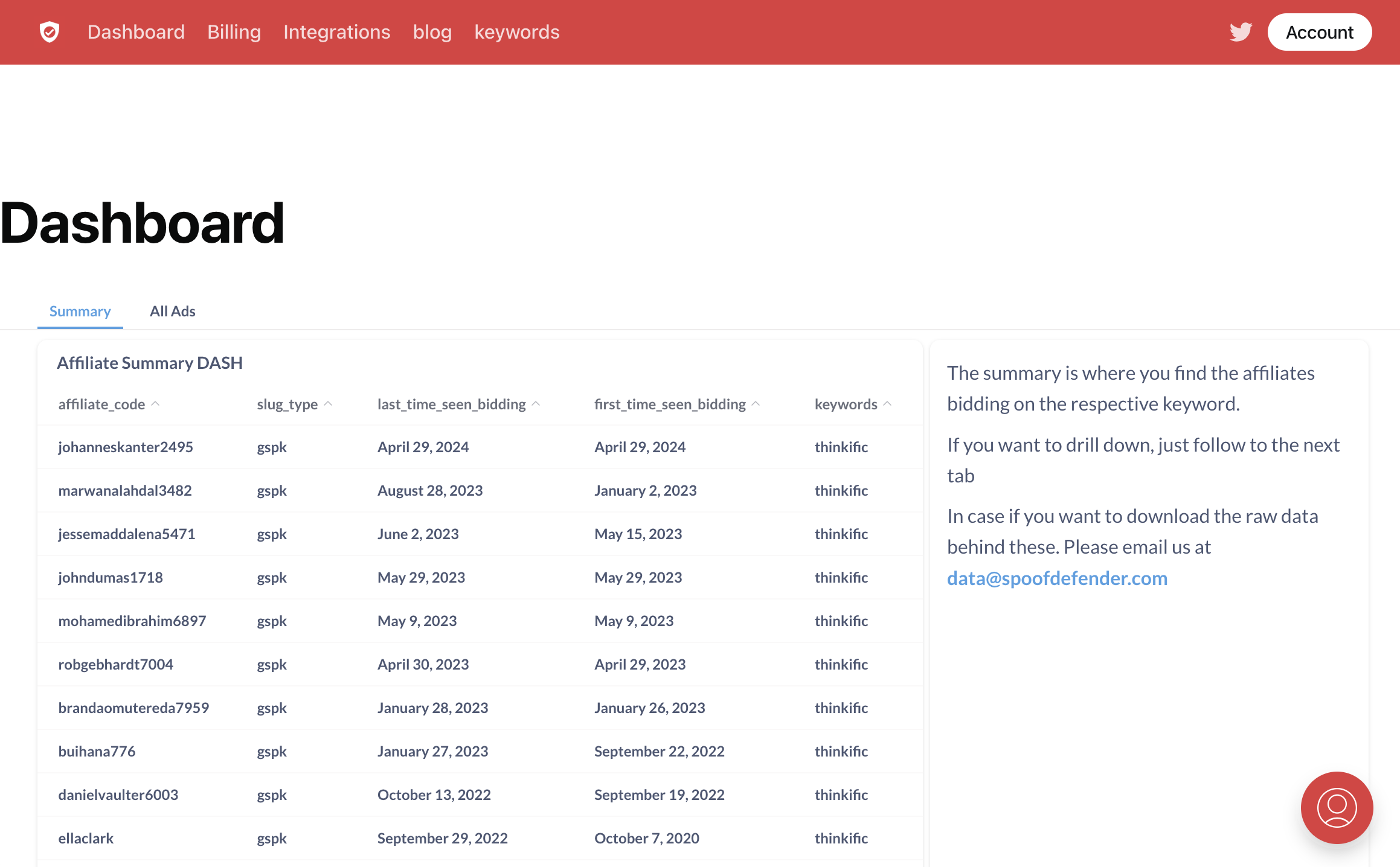Open Billing in the top navigation
The width and height of the screenshot is (1400, 867).
[x=234, y=32]
